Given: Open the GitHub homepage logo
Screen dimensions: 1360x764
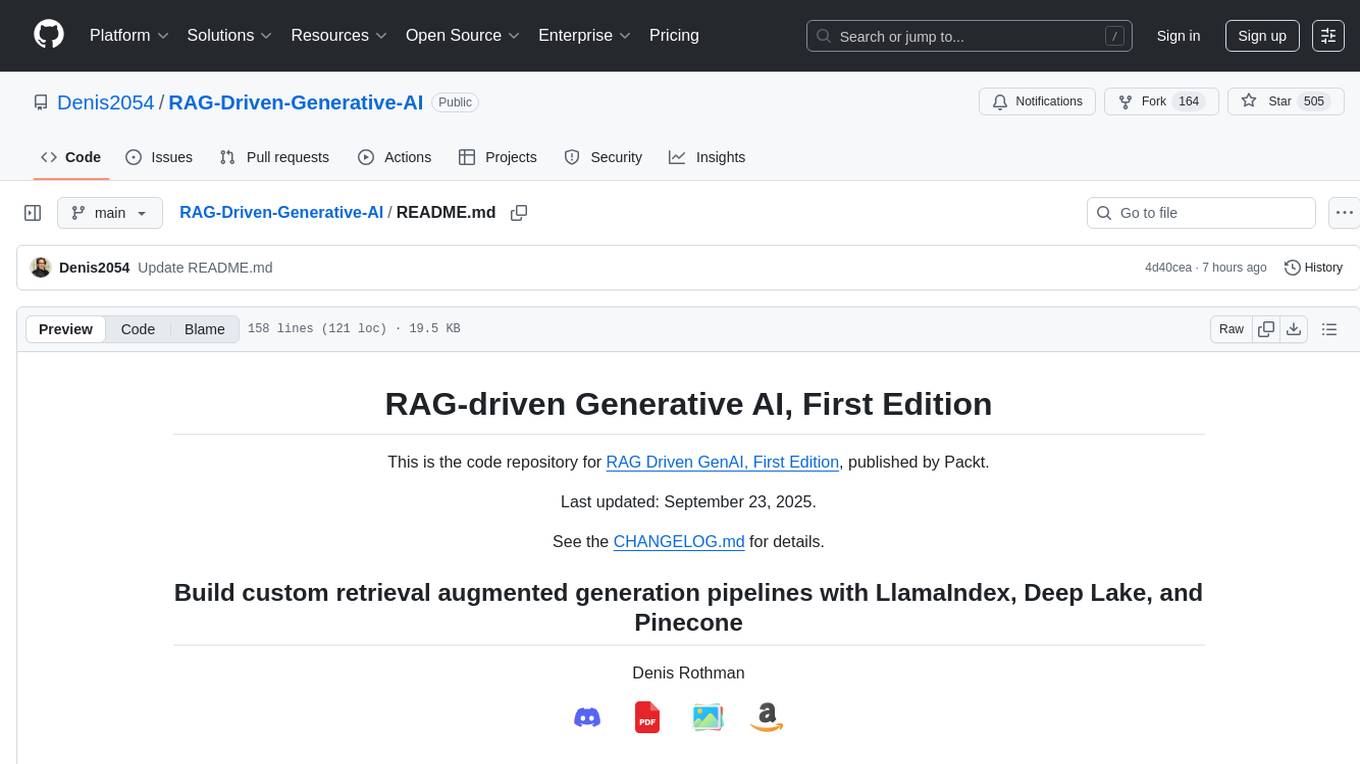Looking at the screenshot, I should click(49, 35).
